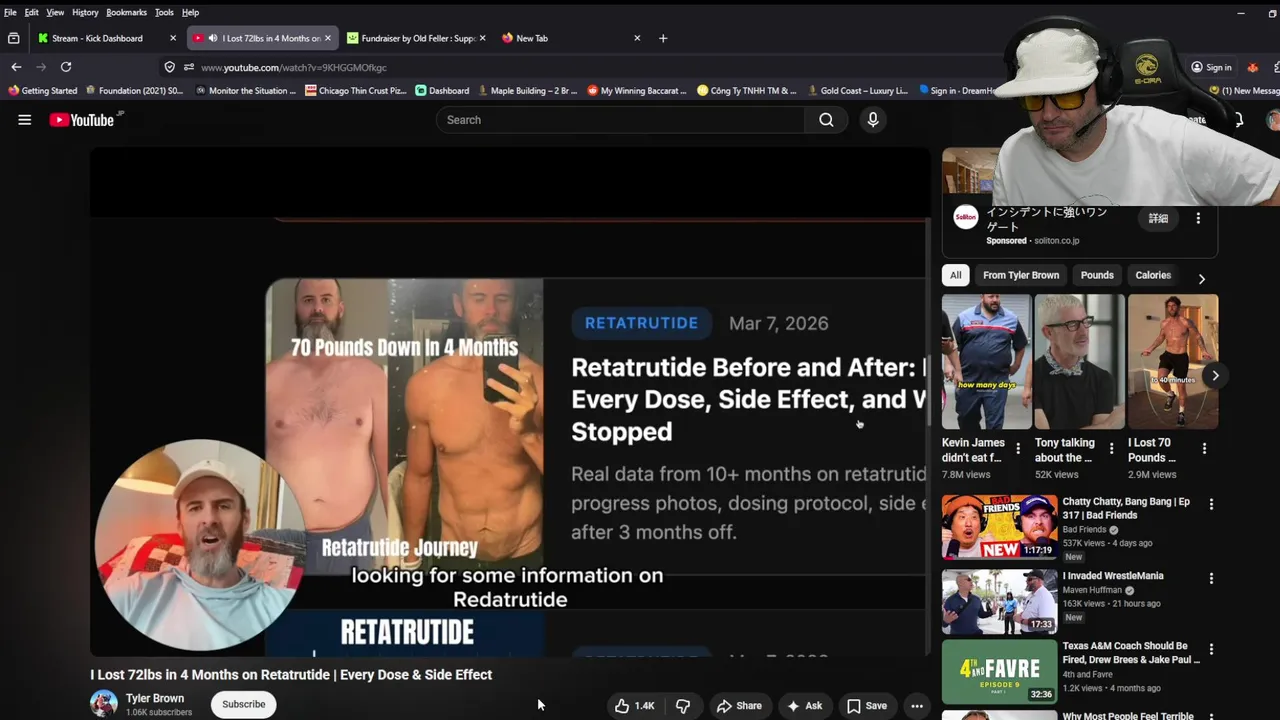Open the Ask AI button
This screenshot has height=720, width=1280.
point(805,706)
